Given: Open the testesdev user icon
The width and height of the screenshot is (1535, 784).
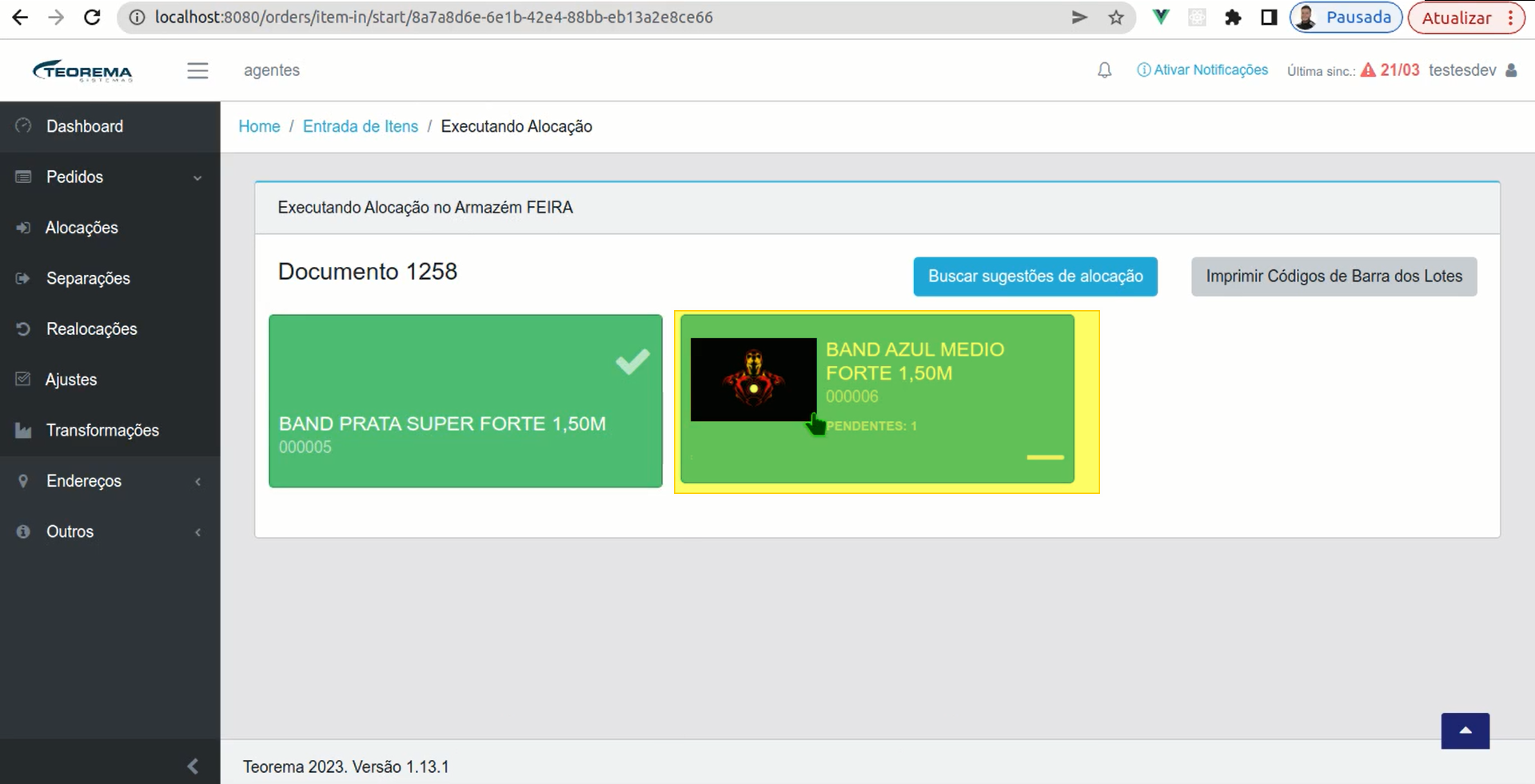Looking at the screenshot, I should point(1511,70).
